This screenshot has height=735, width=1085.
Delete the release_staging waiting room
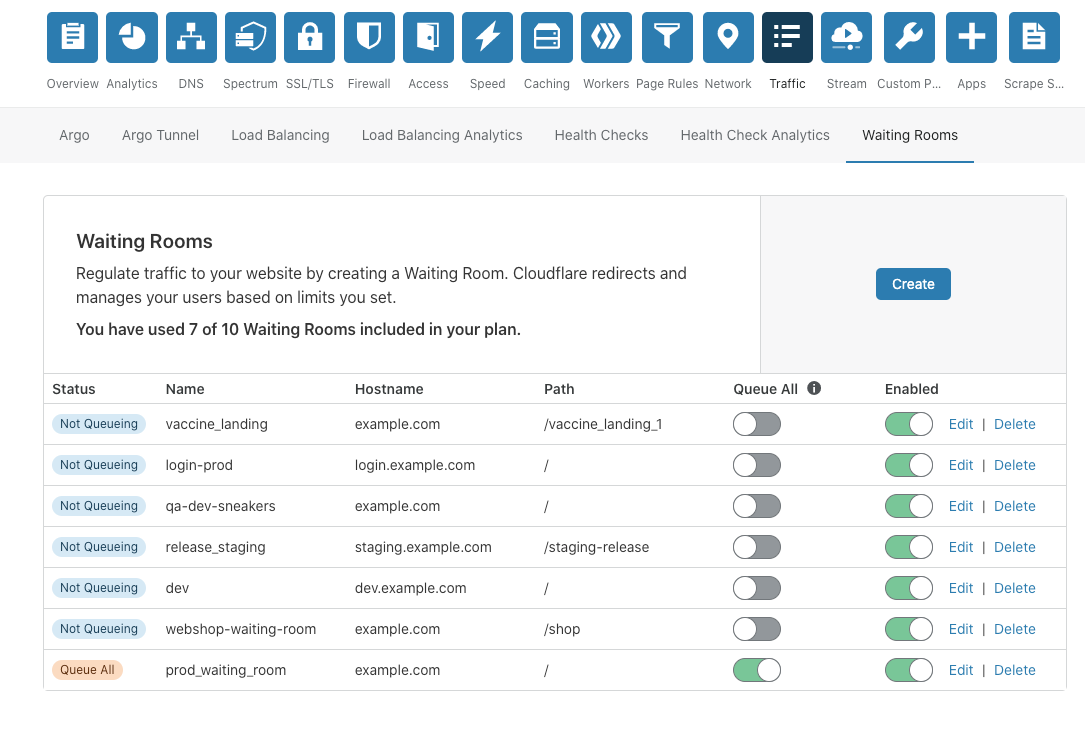pyautogui.click(x=1014, y=547)
